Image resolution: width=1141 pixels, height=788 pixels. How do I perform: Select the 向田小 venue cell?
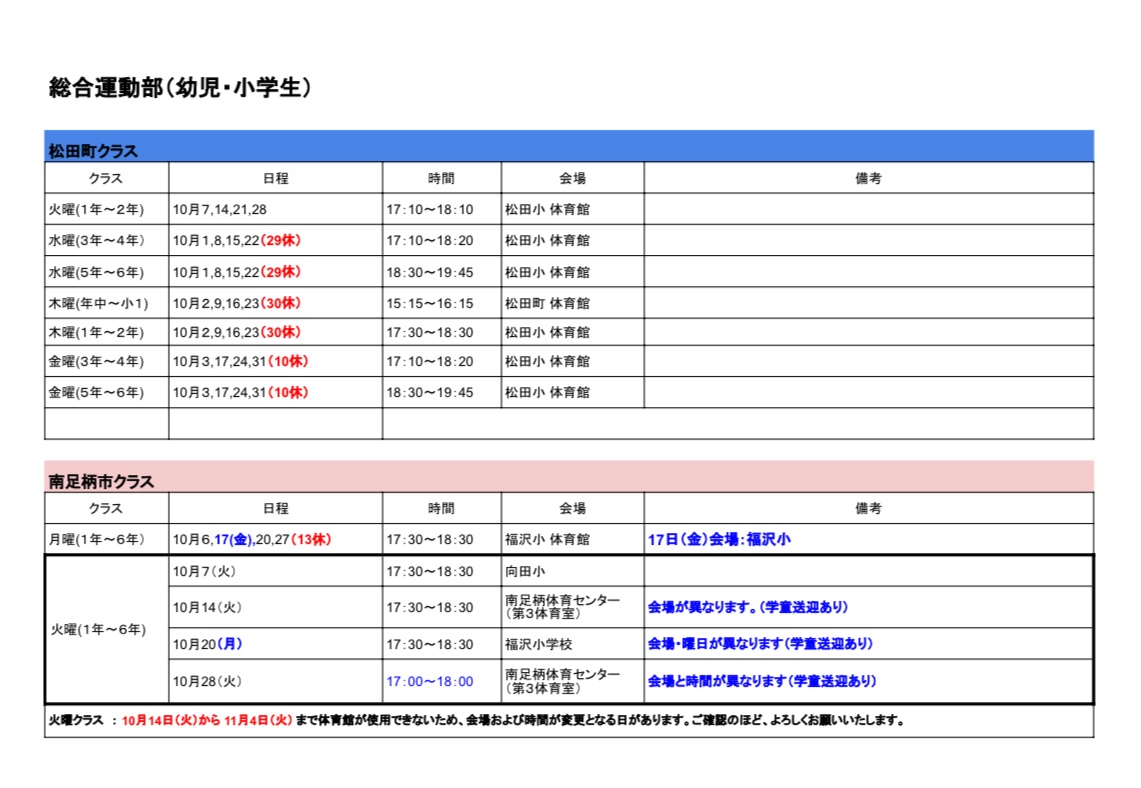526,571
